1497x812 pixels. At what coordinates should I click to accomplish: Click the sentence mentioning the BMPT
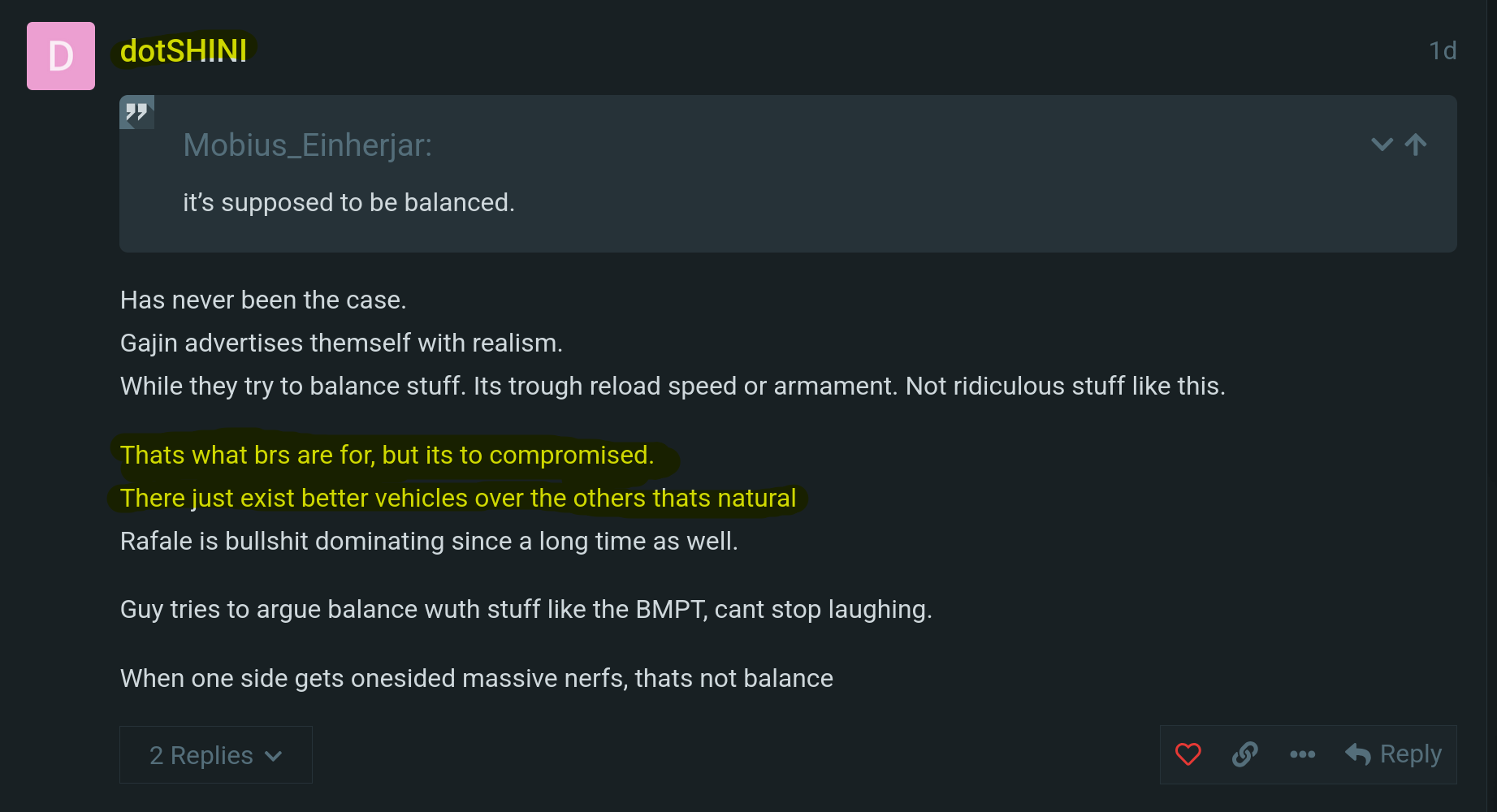[x=526, y=610]
